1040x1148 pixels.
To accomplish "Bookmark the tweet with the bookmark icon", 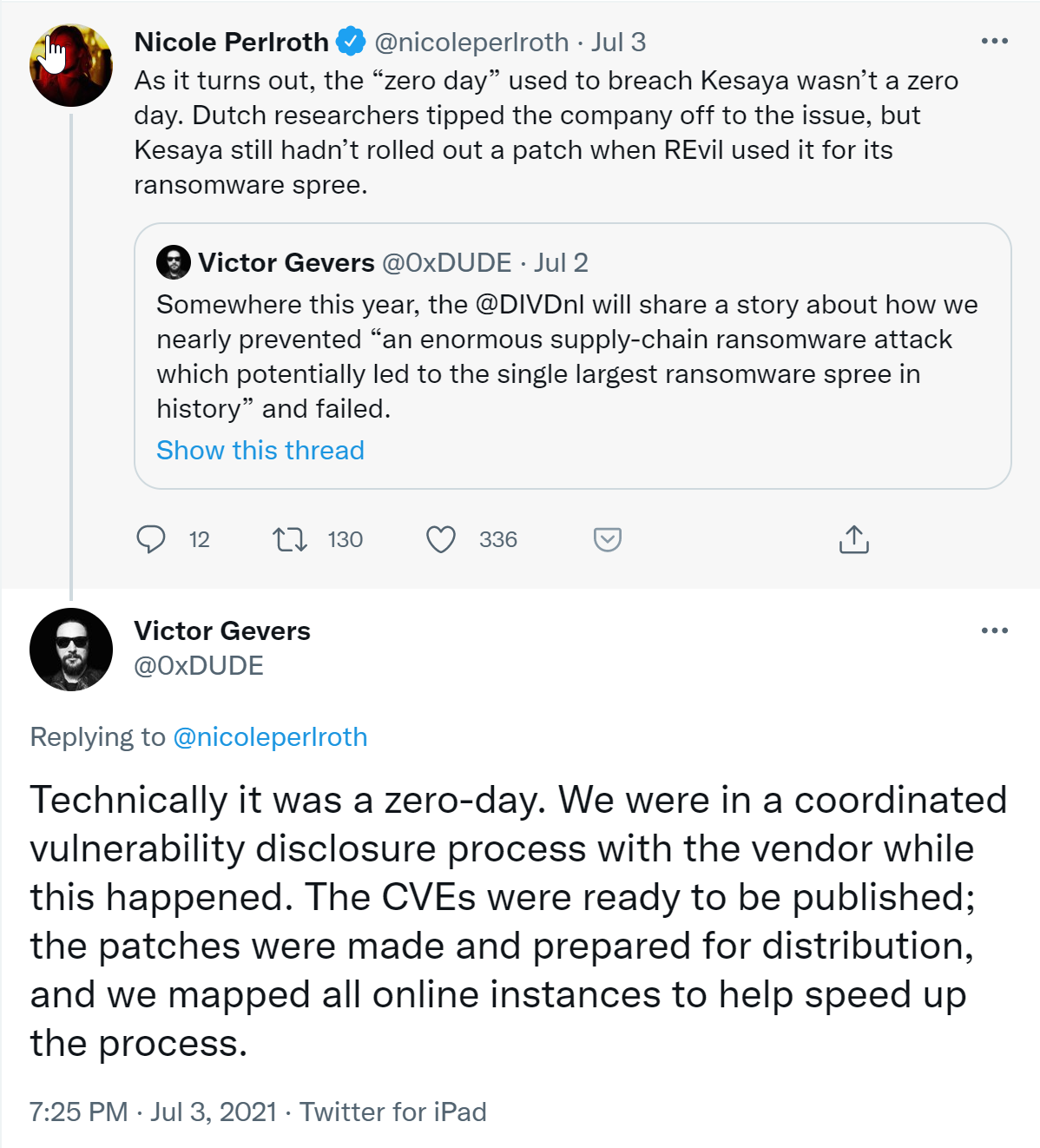I will pyautogui.click(x=608, y=539).
